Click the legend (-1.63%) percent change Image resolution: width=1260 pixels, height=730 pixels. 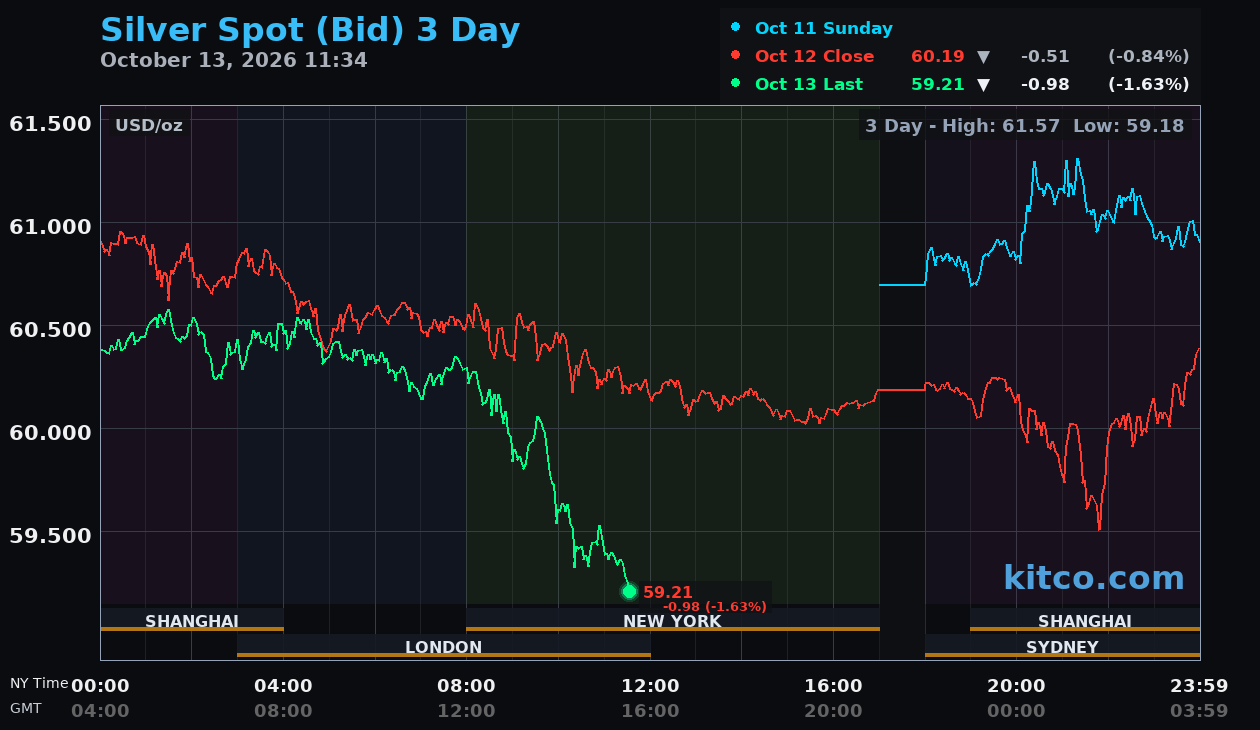[1149, 84]
